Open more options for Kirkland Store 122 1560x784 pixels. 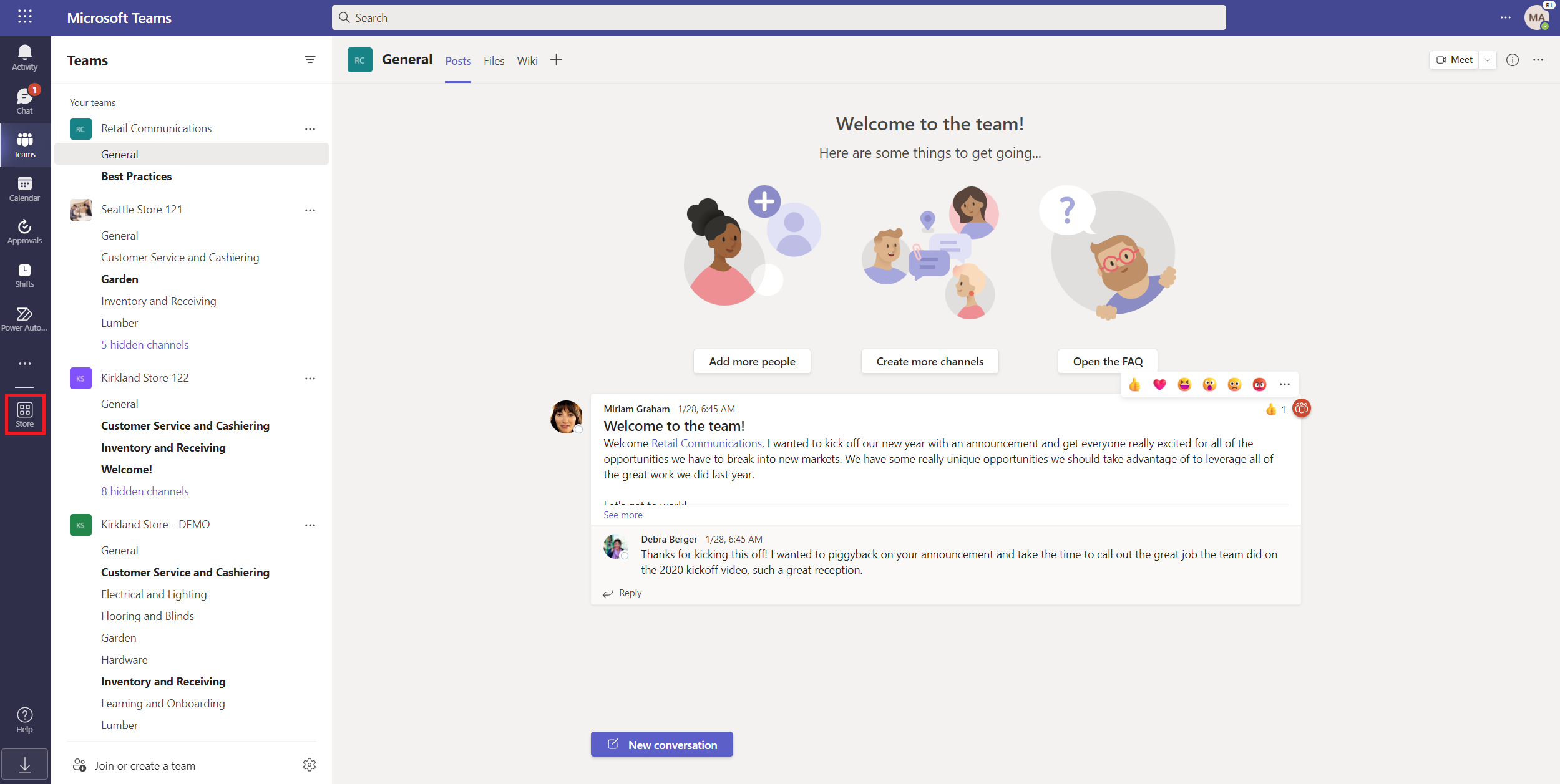tap(310, 378)
